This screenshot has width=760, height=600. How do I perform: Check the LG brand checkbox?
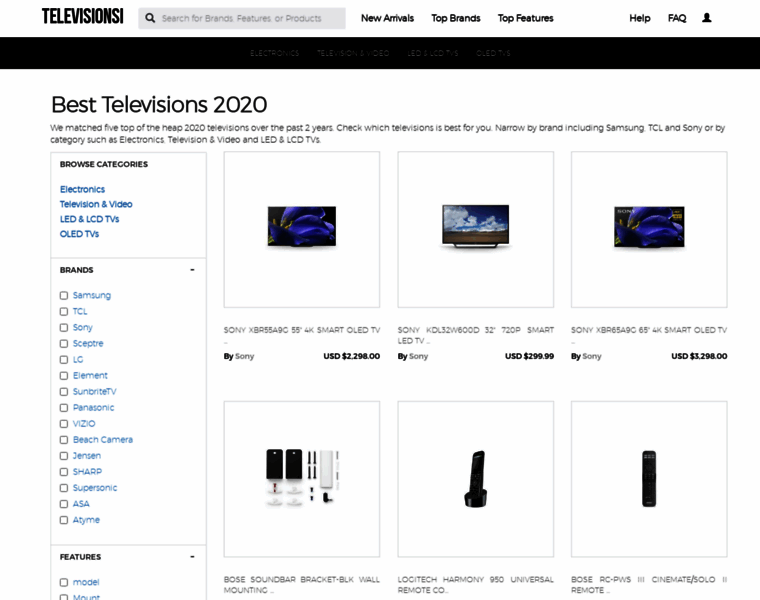tap(63, 360)
